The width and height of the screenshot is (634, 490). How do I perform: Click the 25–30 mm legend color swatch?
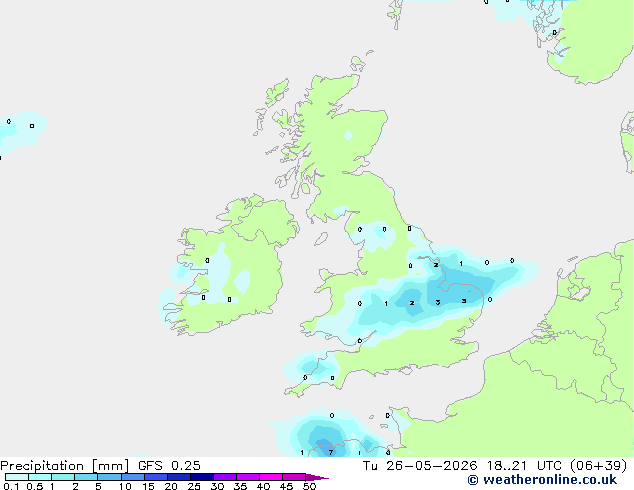[202, 477]
